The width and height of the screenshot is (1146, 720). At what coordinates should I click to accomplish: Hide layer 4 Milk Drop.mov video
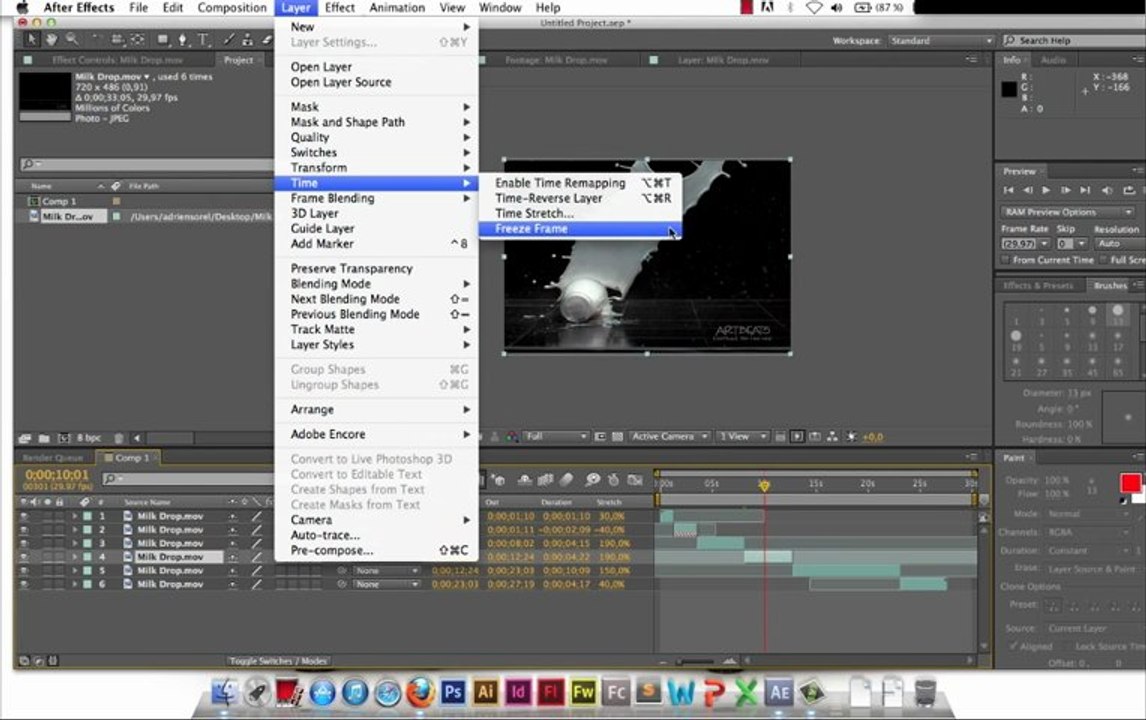24,557
